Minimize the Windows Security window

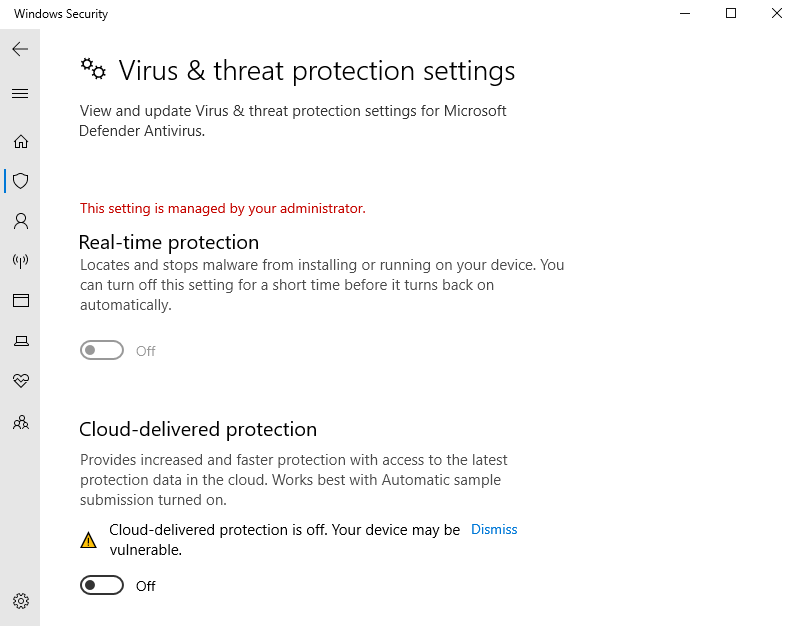(685, 13)
